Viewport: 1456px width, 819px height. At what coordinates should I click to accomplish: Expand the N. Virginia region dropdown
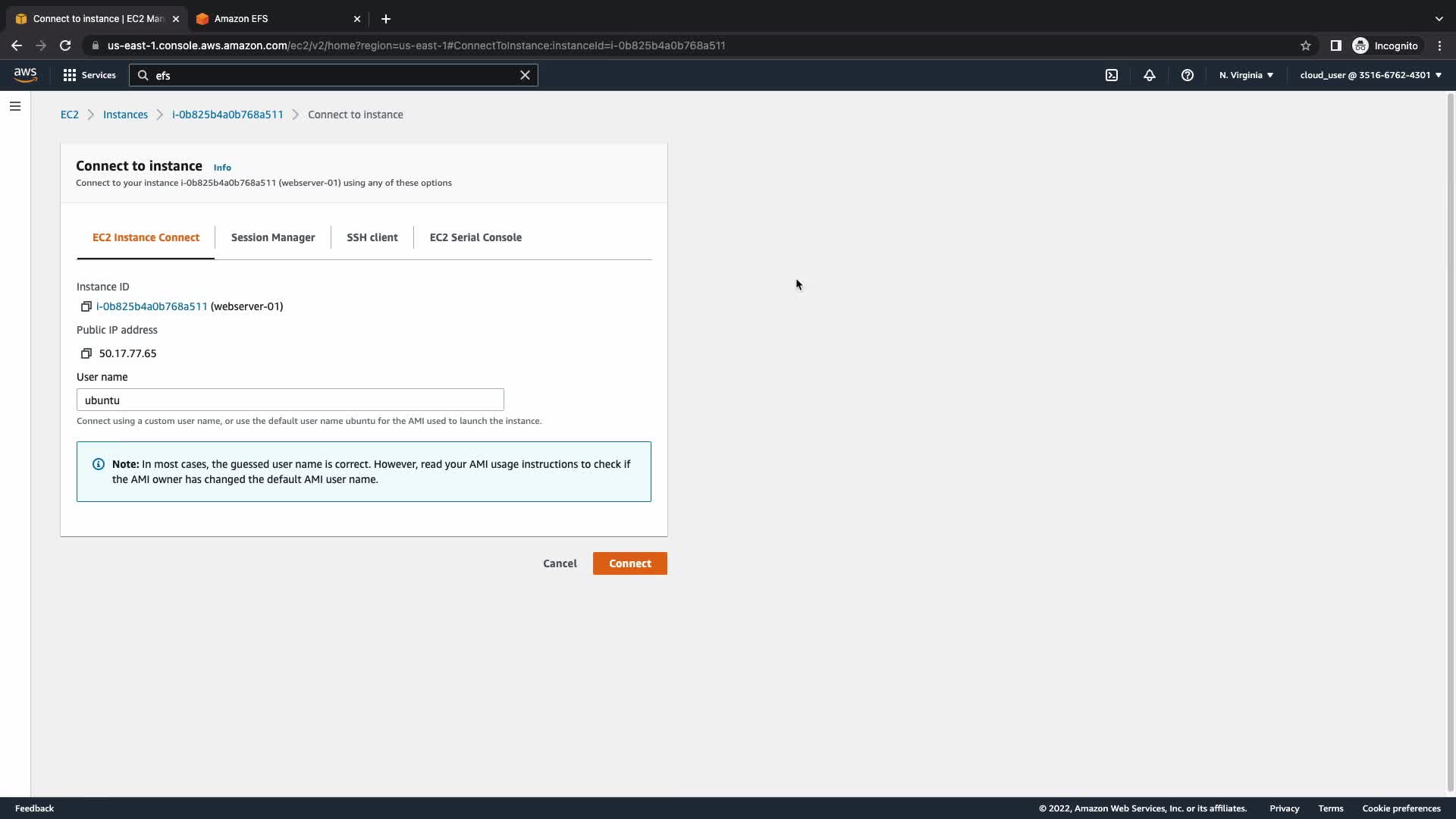point(1246,75)
